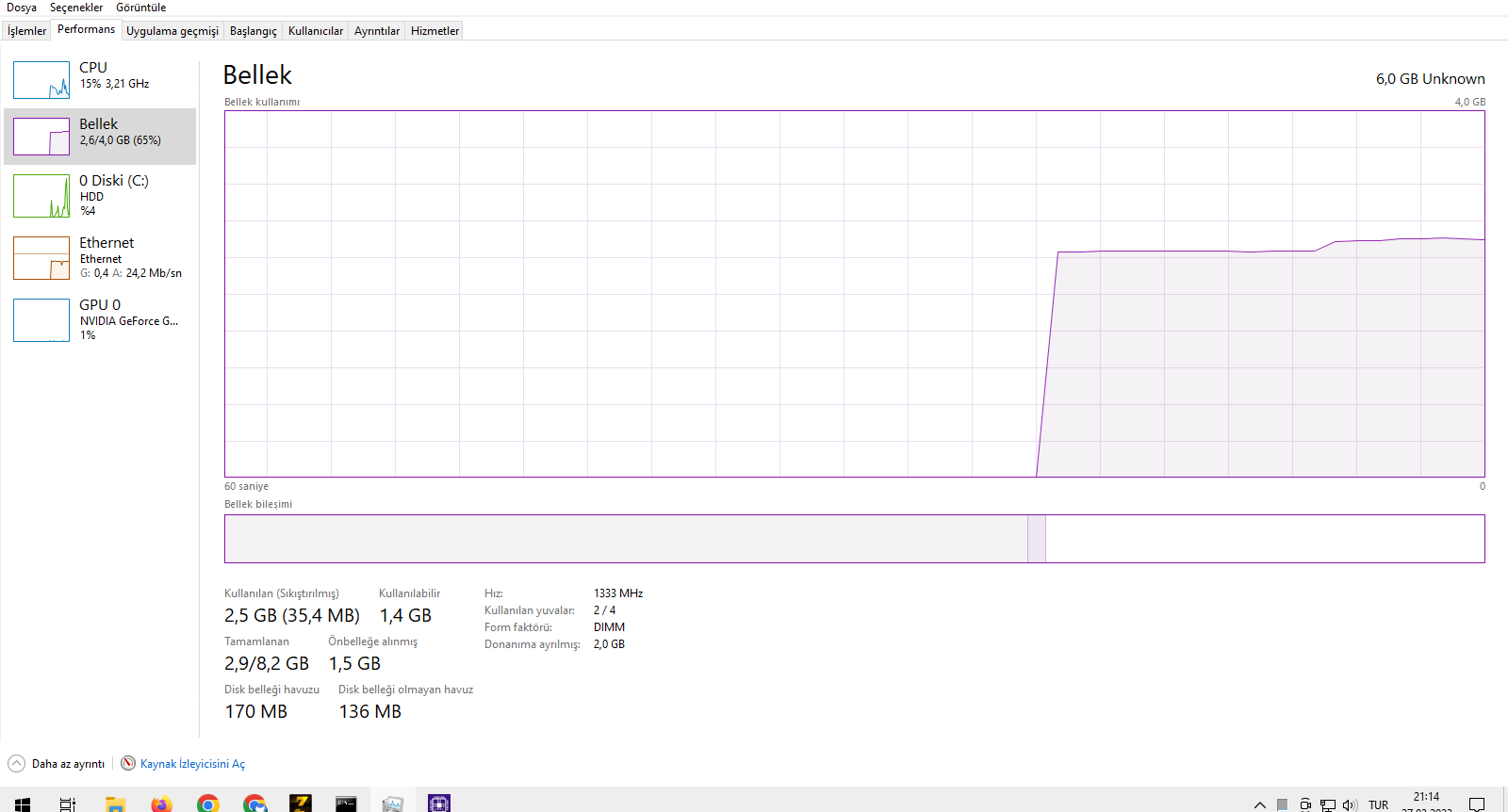Screen dimensions: 1508x812
Task: Show hidden system tray icons
Action: pos(1259,804)
